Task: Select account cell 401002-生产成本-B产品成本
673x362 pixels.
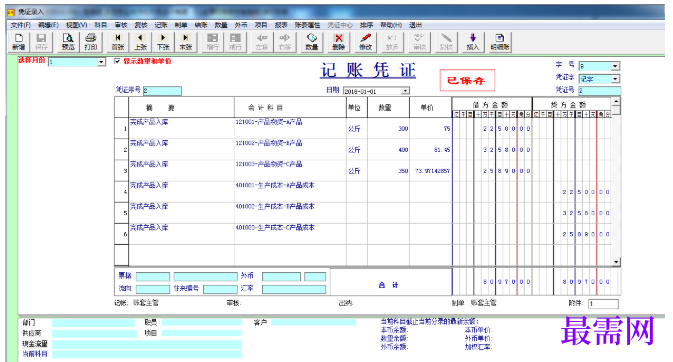Action: click(x=290, y=213)
